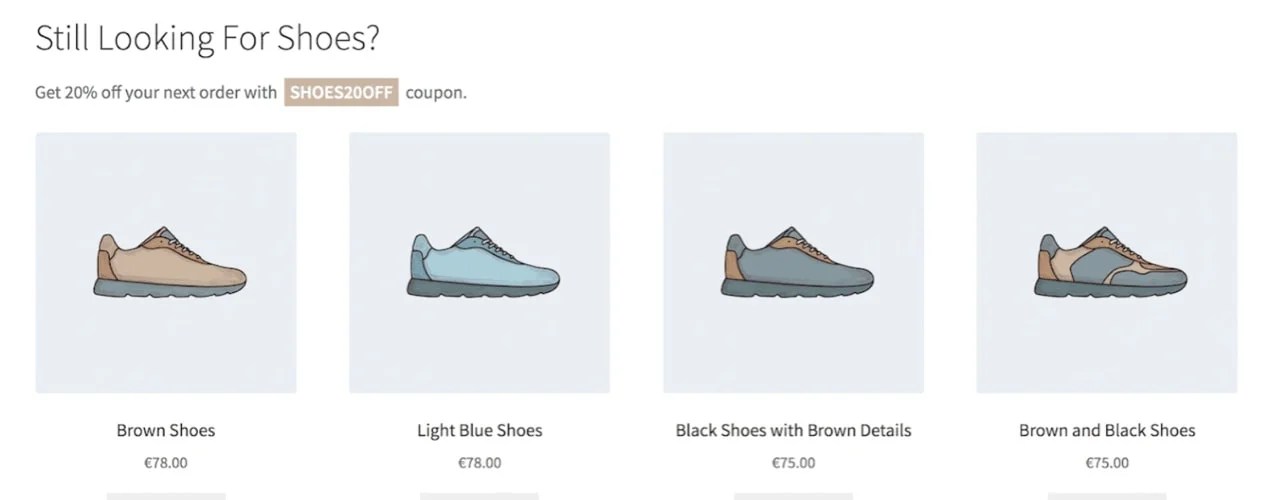Click the €78.00 price under Brown Shoes

(166, 463)
